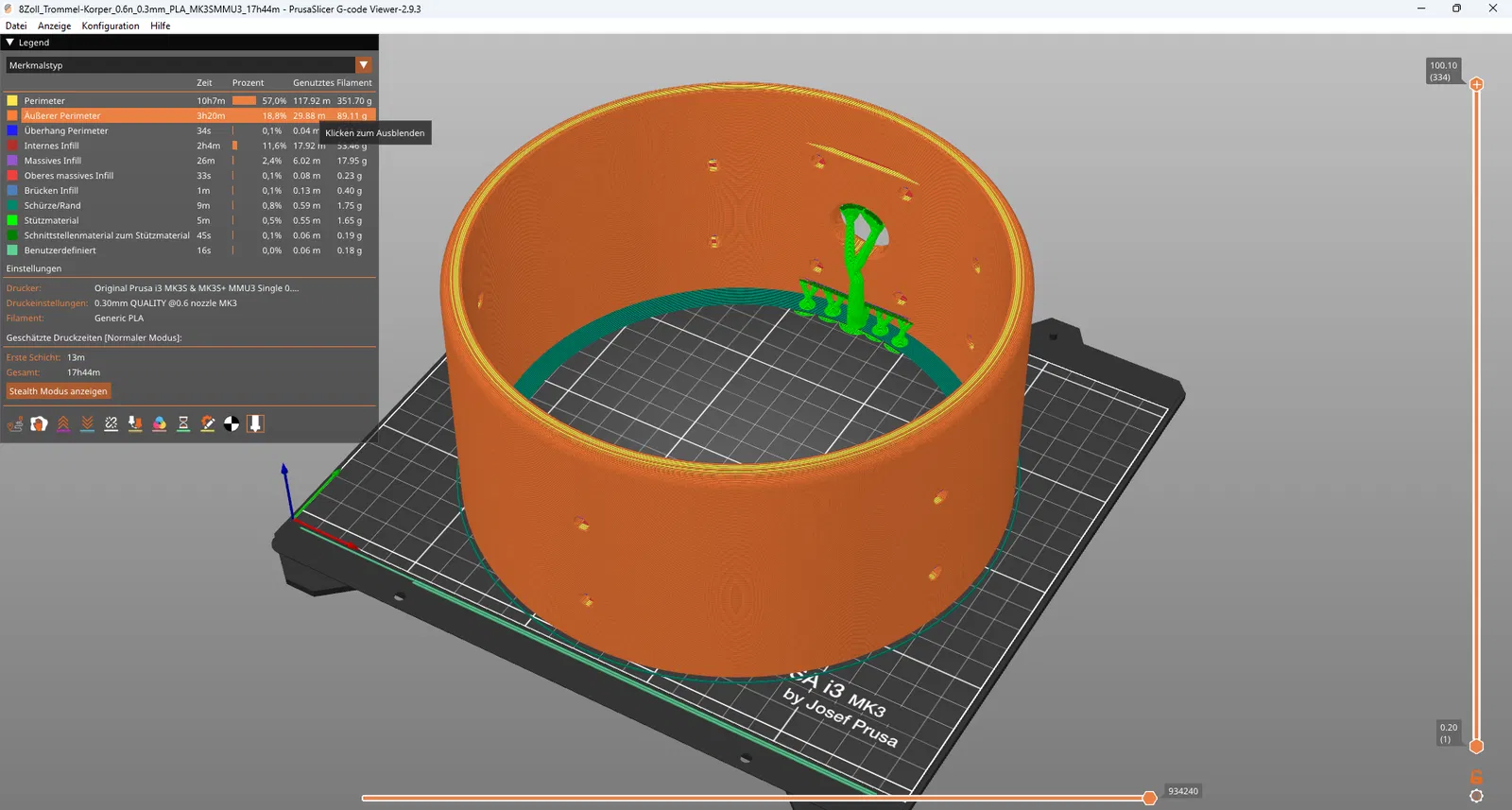The width and height of the screenshot is (1512, 810).
Task: Click the Genutztes Filament column header
Action: (x=333, y=83)
